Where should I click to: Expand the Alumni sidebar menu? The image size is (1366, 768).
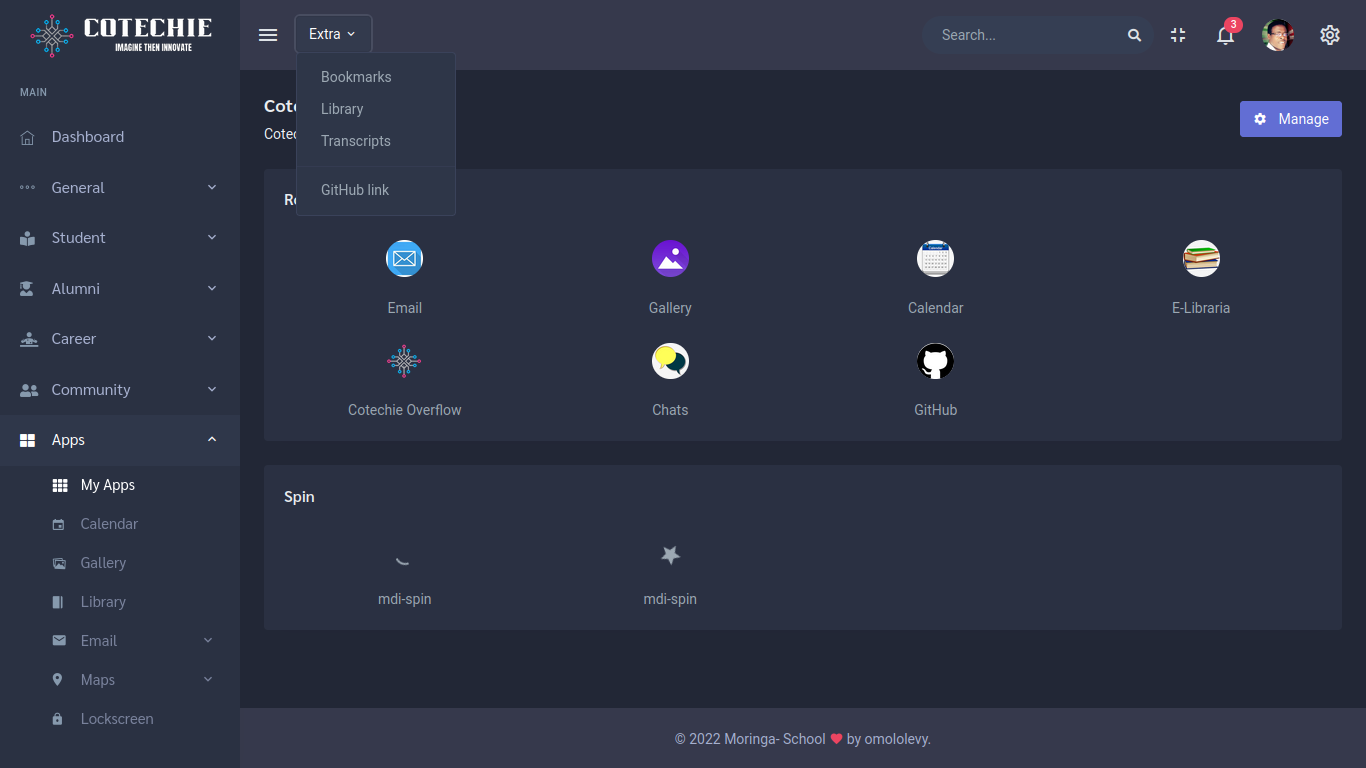pos(120,289)
